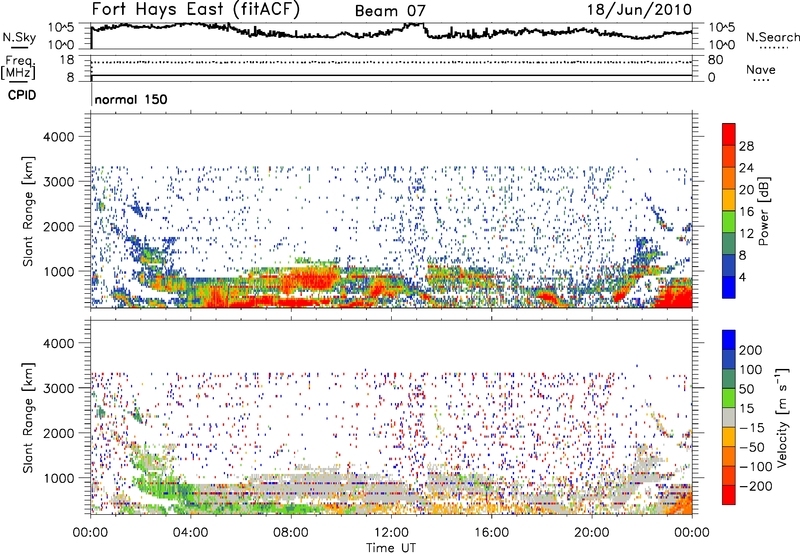Screen dimensions: 800x554
Task: Pick the light green Velocity segment between 15 and 50
Action: [729, 398]
